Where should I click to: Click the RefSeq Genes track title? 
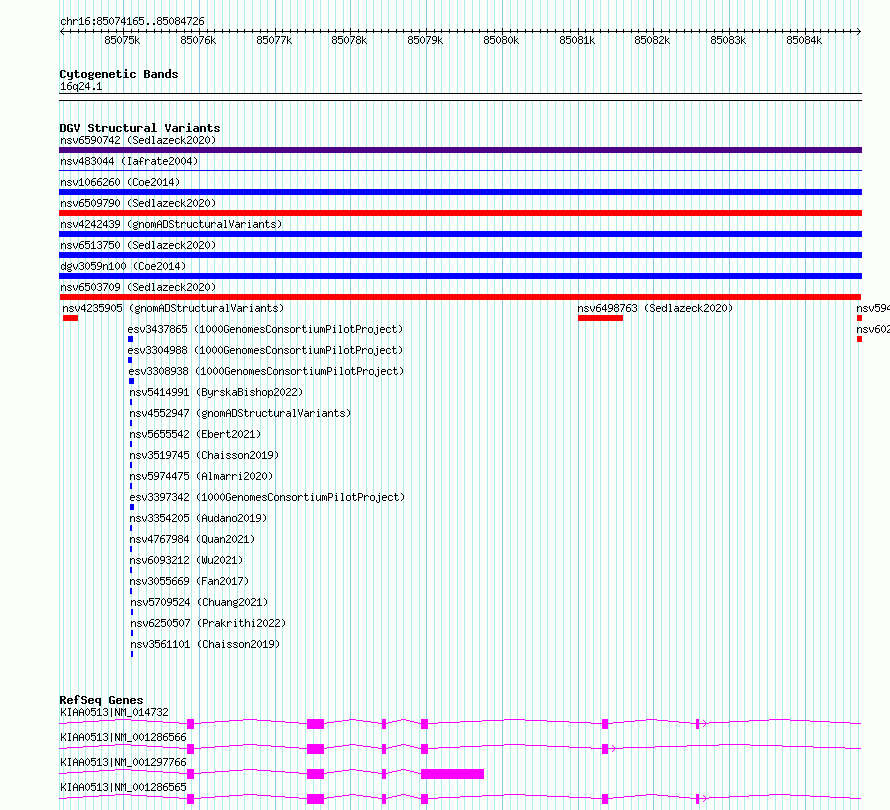[x=101, y=700]
